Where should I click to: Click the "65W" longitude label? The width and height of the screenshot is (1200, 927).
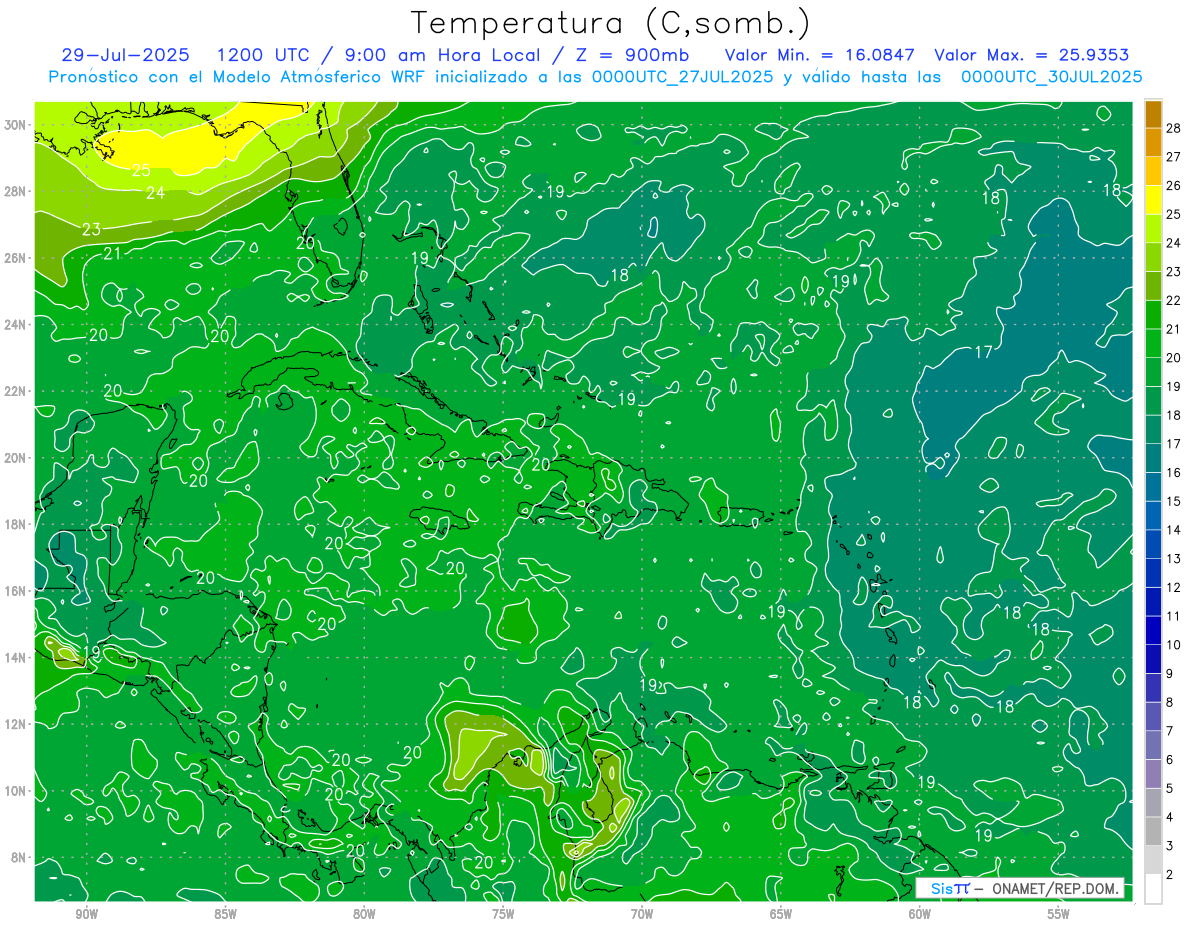pyautogui.click(x=781, y=914)
